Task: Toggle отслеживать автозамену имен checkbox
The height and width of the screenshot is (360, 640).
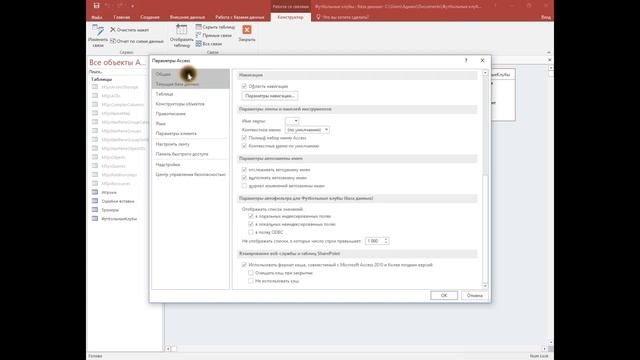Action: coord(244,169)
